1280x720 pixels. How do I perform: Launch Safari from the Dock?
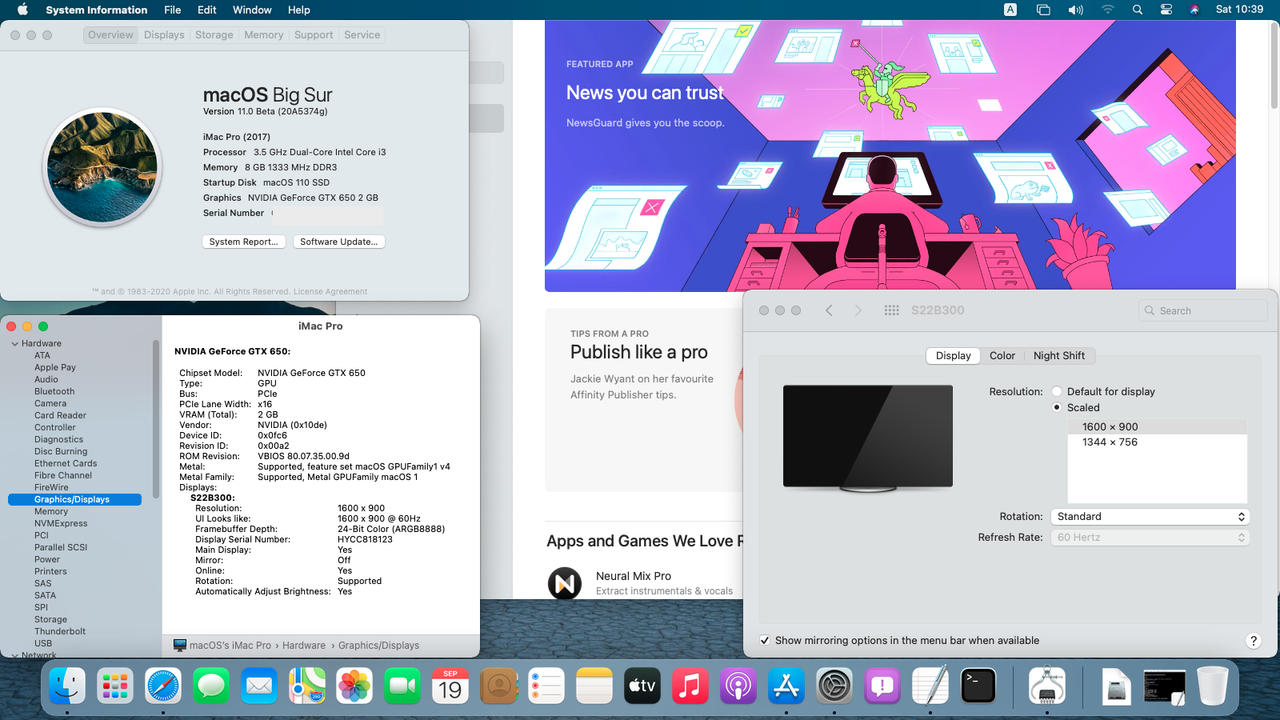pyautogui.click(x=164, y=686)
